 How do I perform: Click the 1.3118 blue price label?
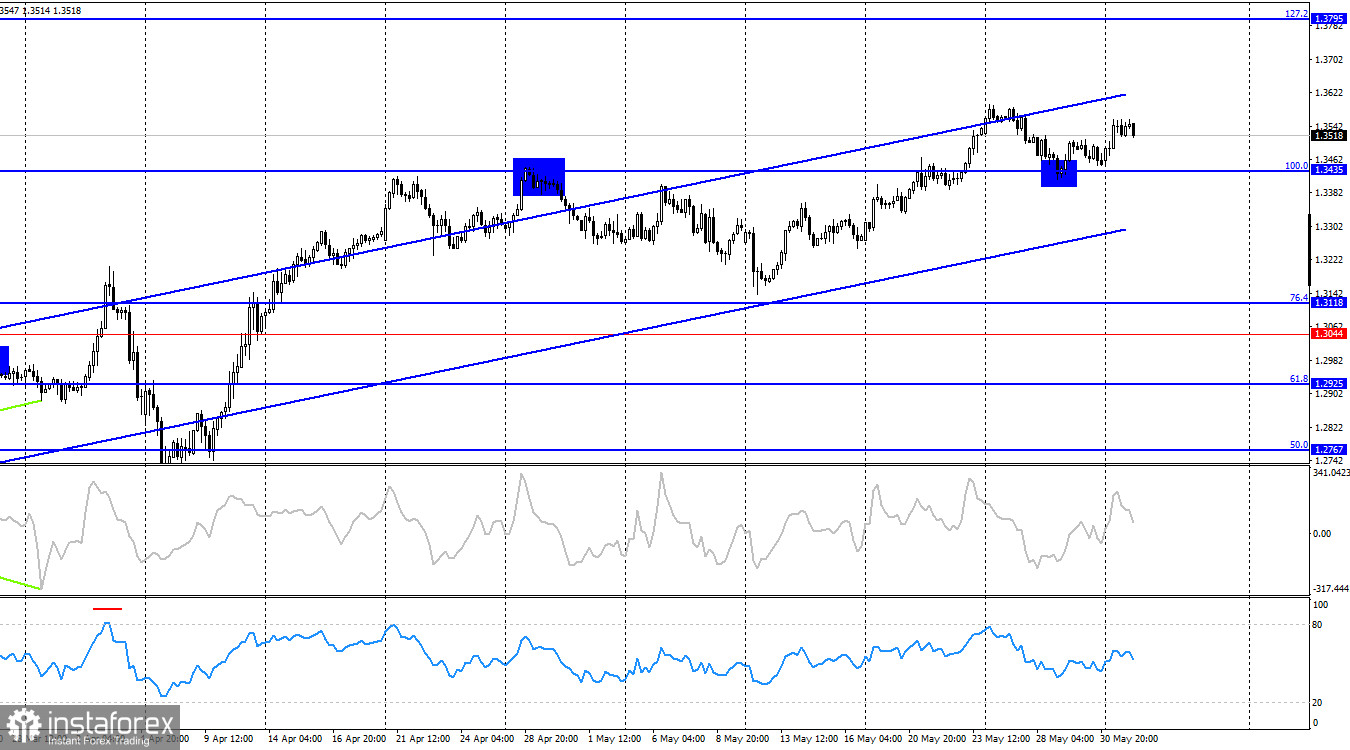(x=1329, y=302)
